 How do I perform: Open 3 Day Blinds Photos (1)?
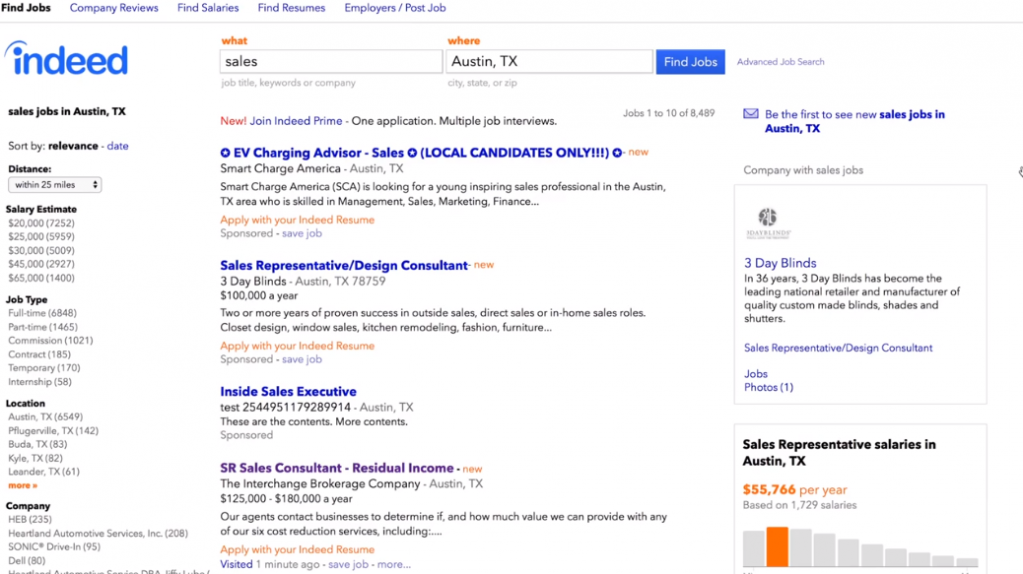[769, 387]
